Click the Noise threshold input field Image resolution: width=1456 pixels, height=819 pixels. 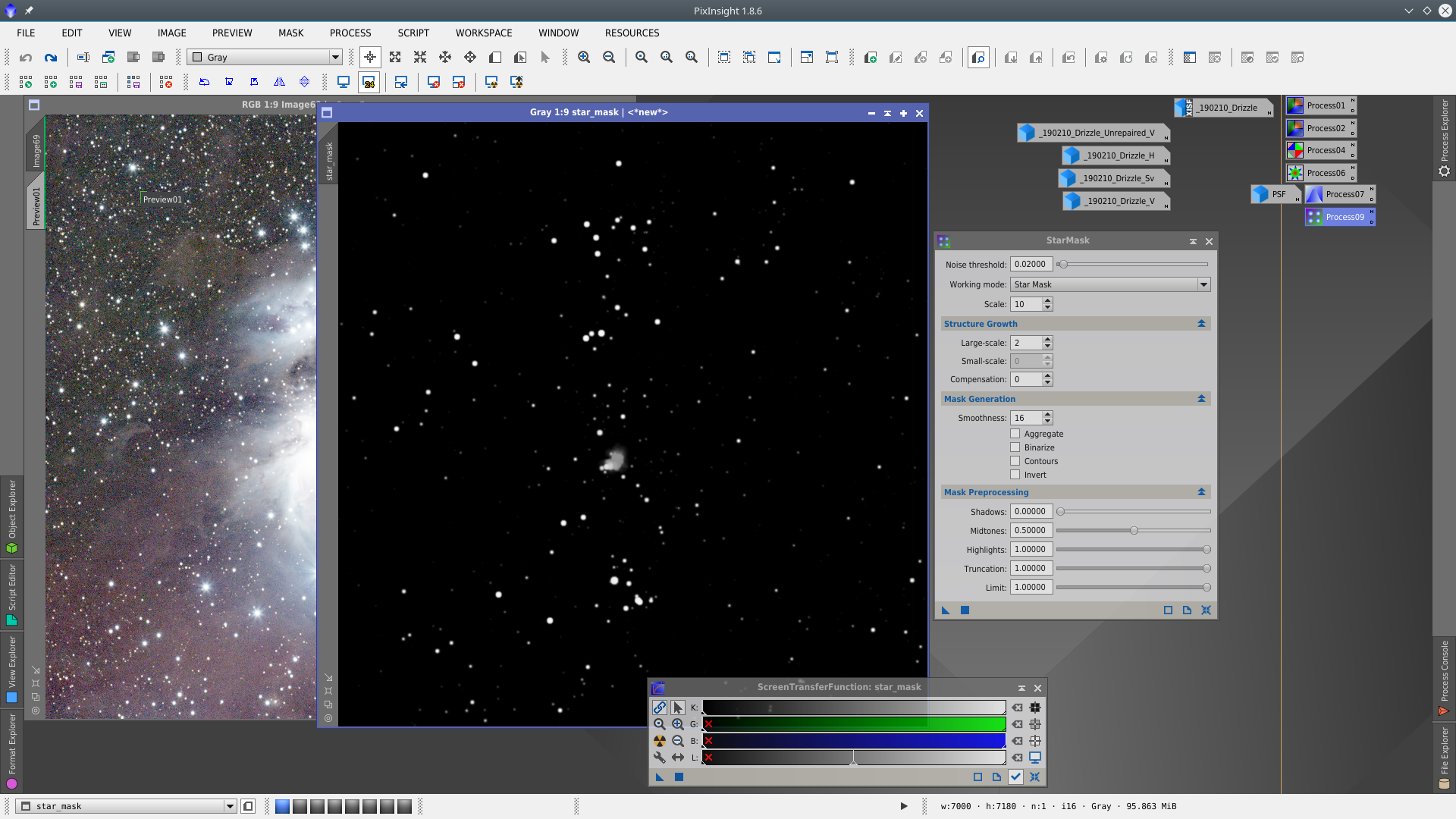[x=1031, y=265]
